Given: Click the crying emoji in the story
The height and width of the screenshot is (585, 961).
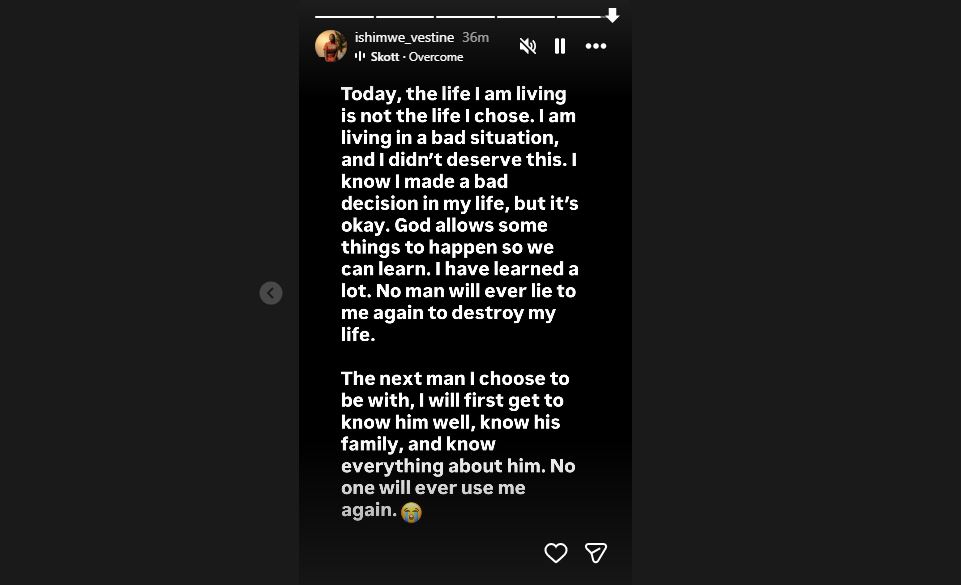Looking at the screenshot, I should click(x=411, y=512).
